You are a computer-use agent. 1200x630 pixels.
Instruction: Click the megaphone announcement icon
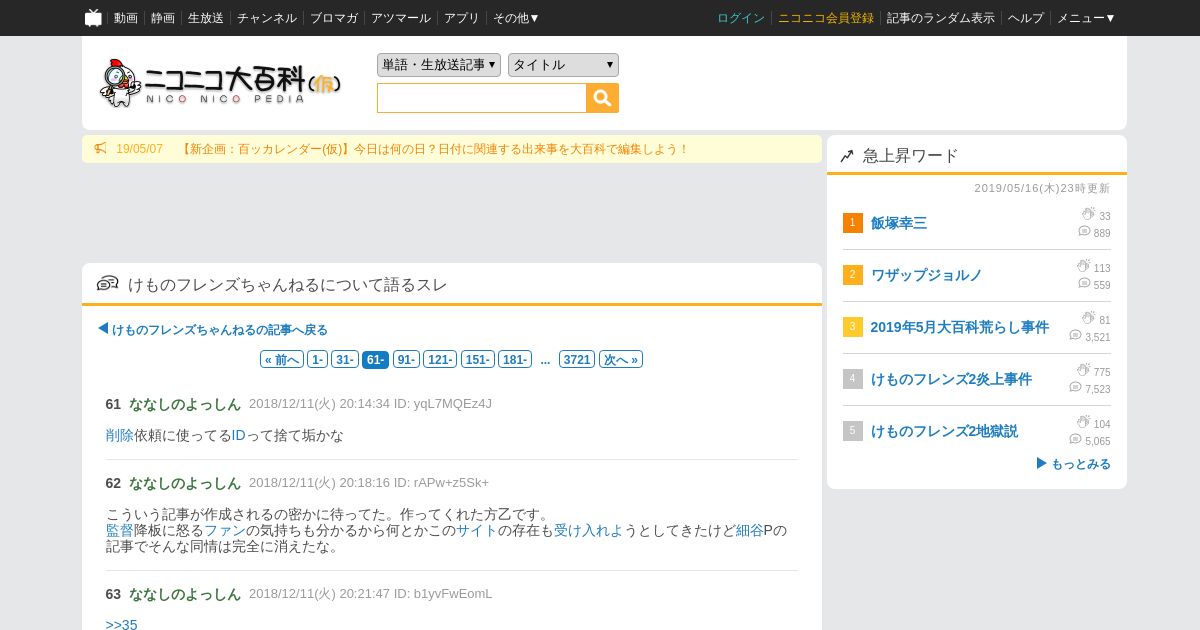[100, 149]
